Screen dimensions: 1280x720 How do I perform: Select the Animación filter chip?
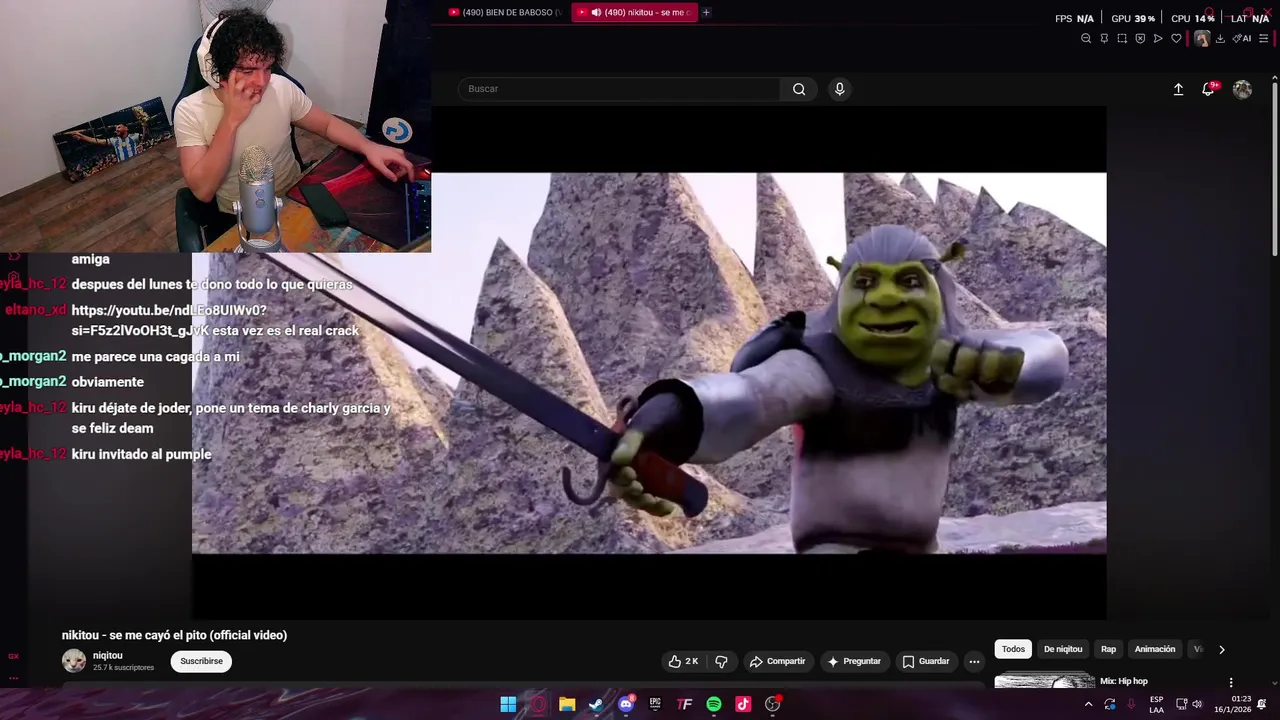tap(1155, 649)
